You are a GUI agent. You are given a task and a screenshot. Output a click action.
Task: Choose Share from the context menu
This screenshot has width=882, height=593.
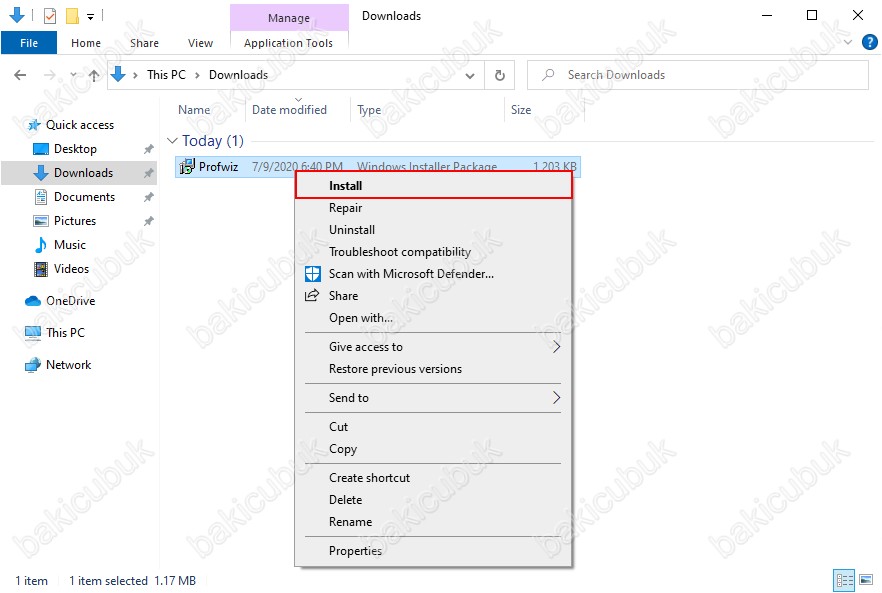[x=433, y=295]
